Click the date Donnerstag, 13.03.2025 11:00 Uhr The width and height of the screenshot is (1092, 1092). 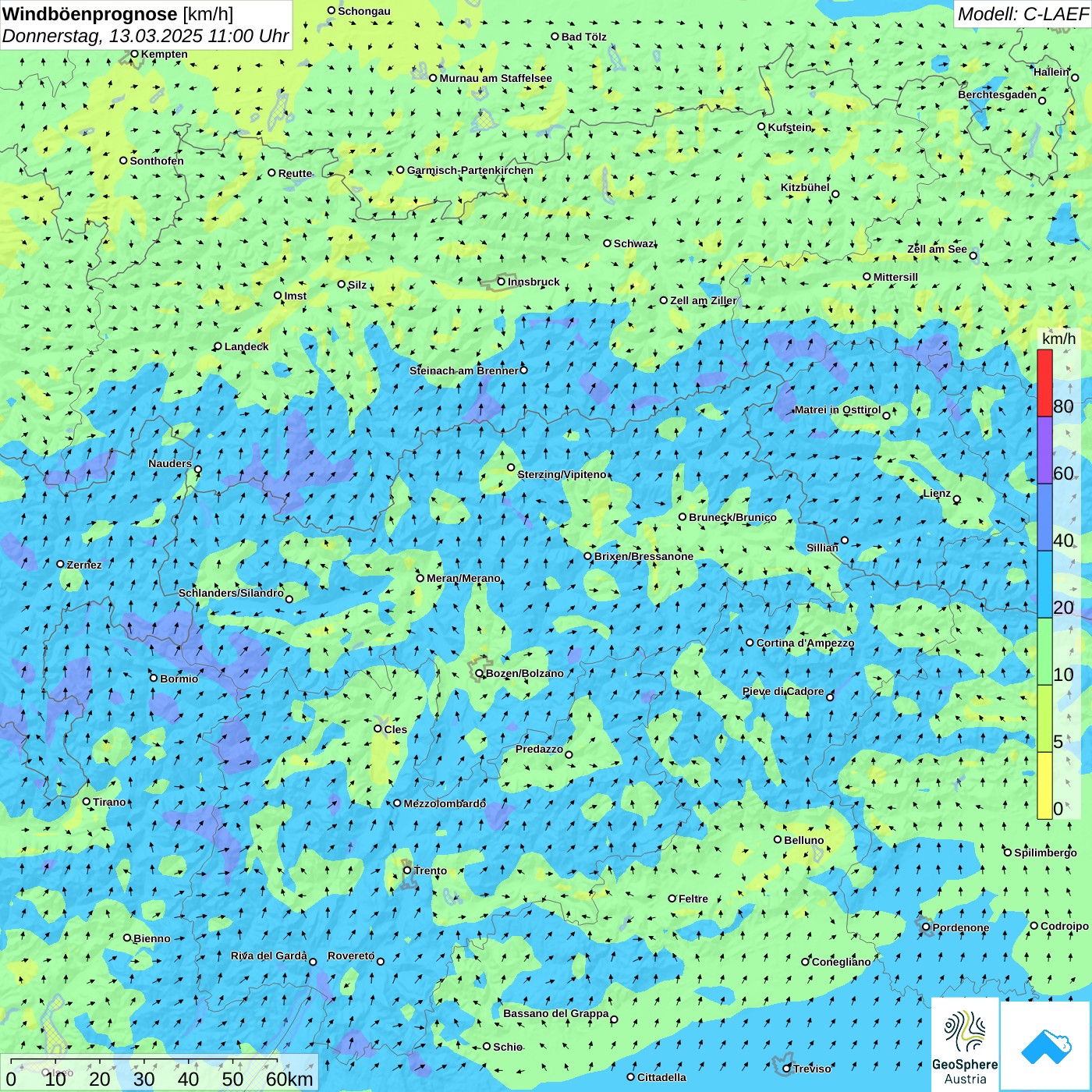[x=145, y=36]
